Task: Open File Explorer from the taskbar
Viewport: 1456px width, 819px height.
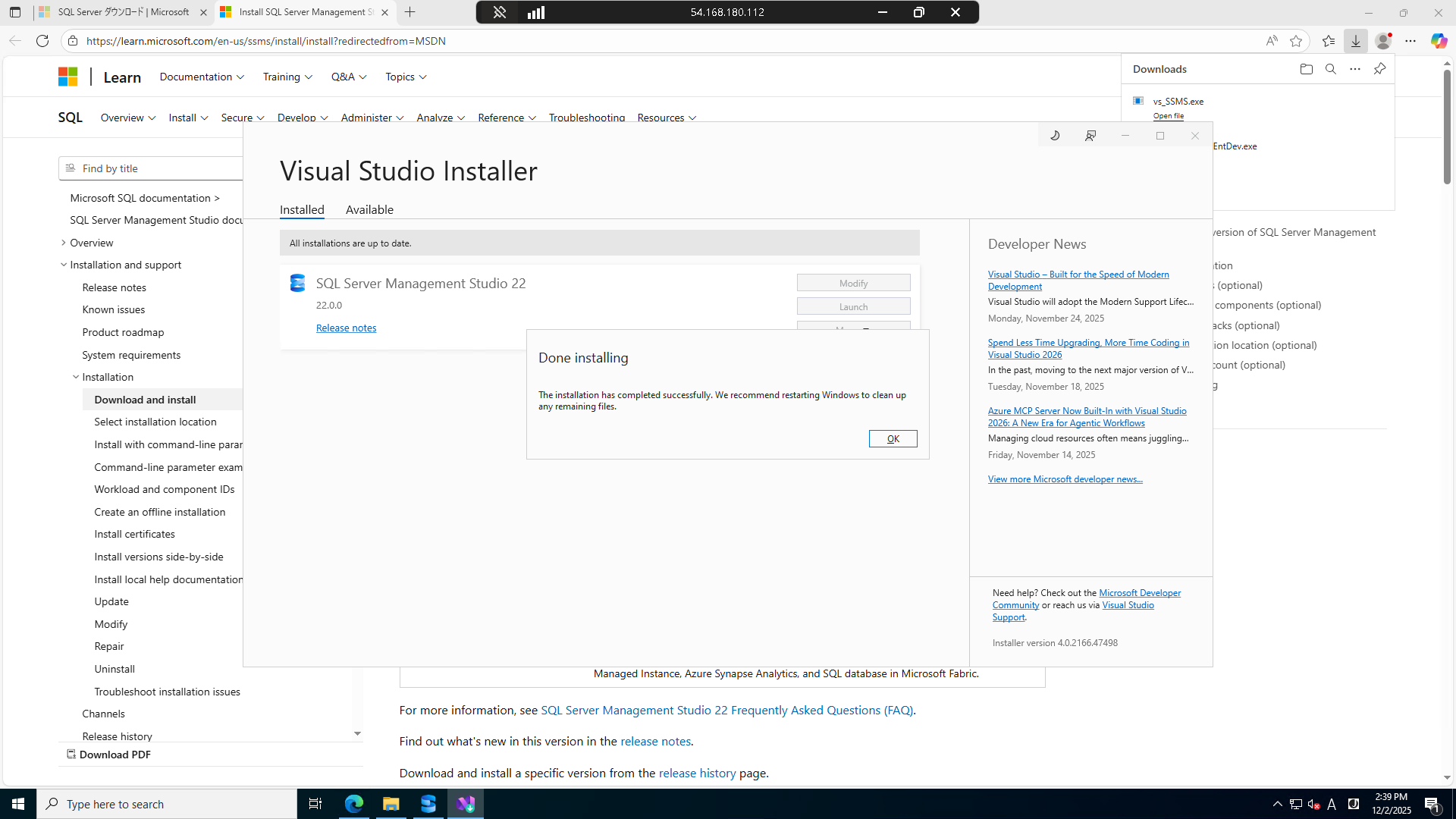Action: coord(391,804)
